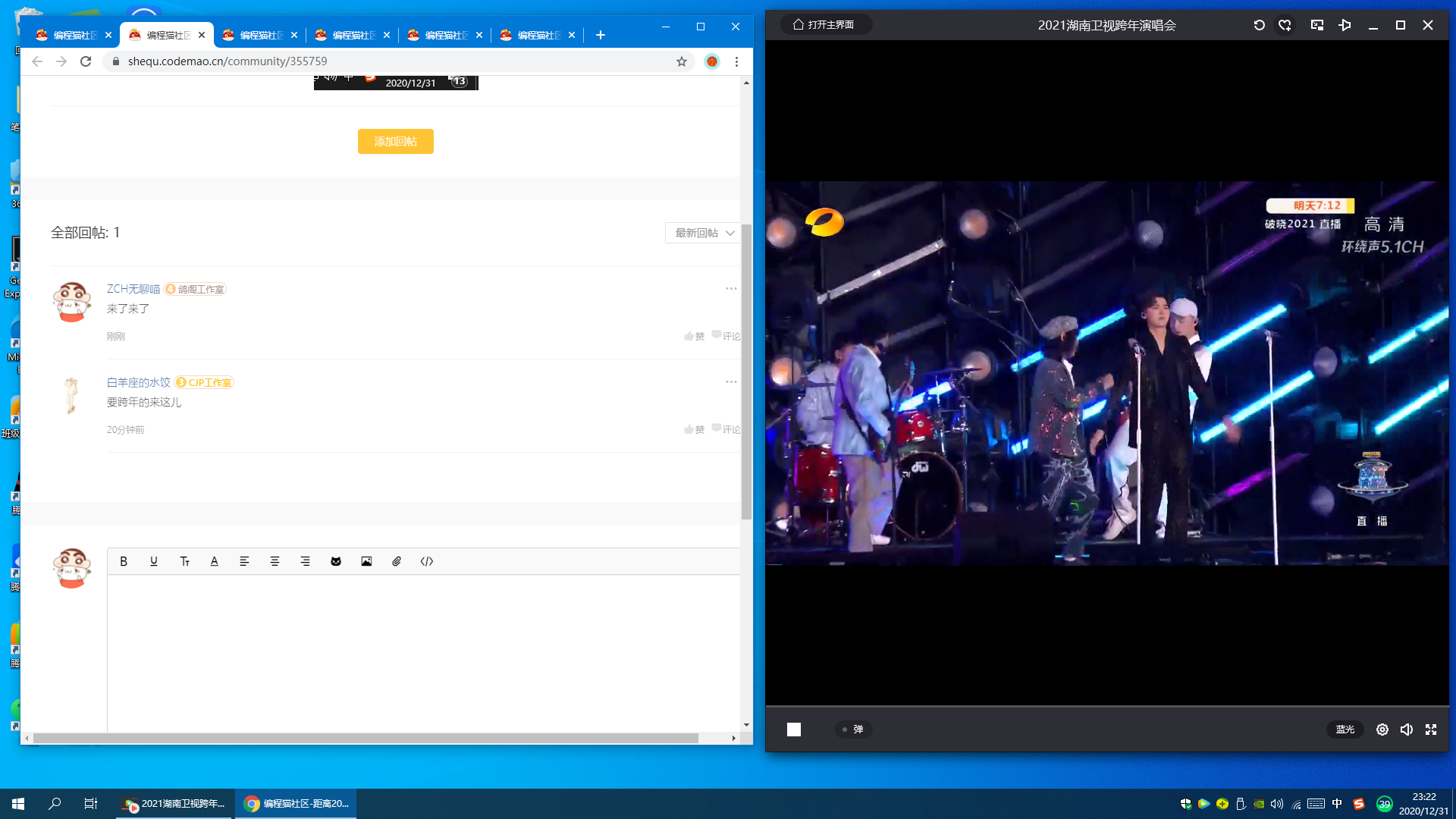
Task: Open the 蓝光 video quality selector
Action: [1345, 730]
